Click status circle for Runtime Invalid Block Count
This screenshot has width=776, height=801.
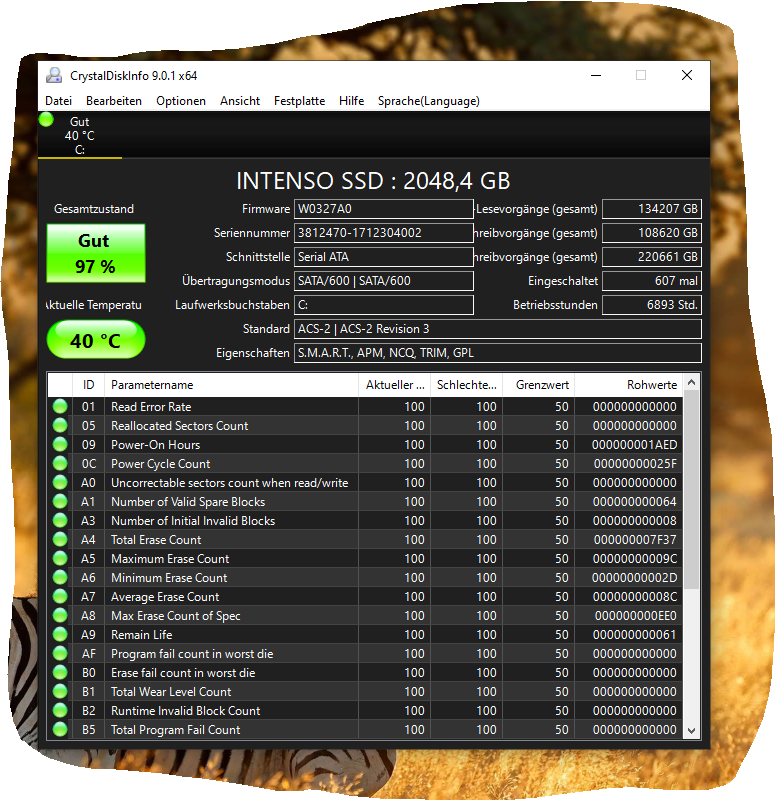pyautogui.click(x=60, y=711)
